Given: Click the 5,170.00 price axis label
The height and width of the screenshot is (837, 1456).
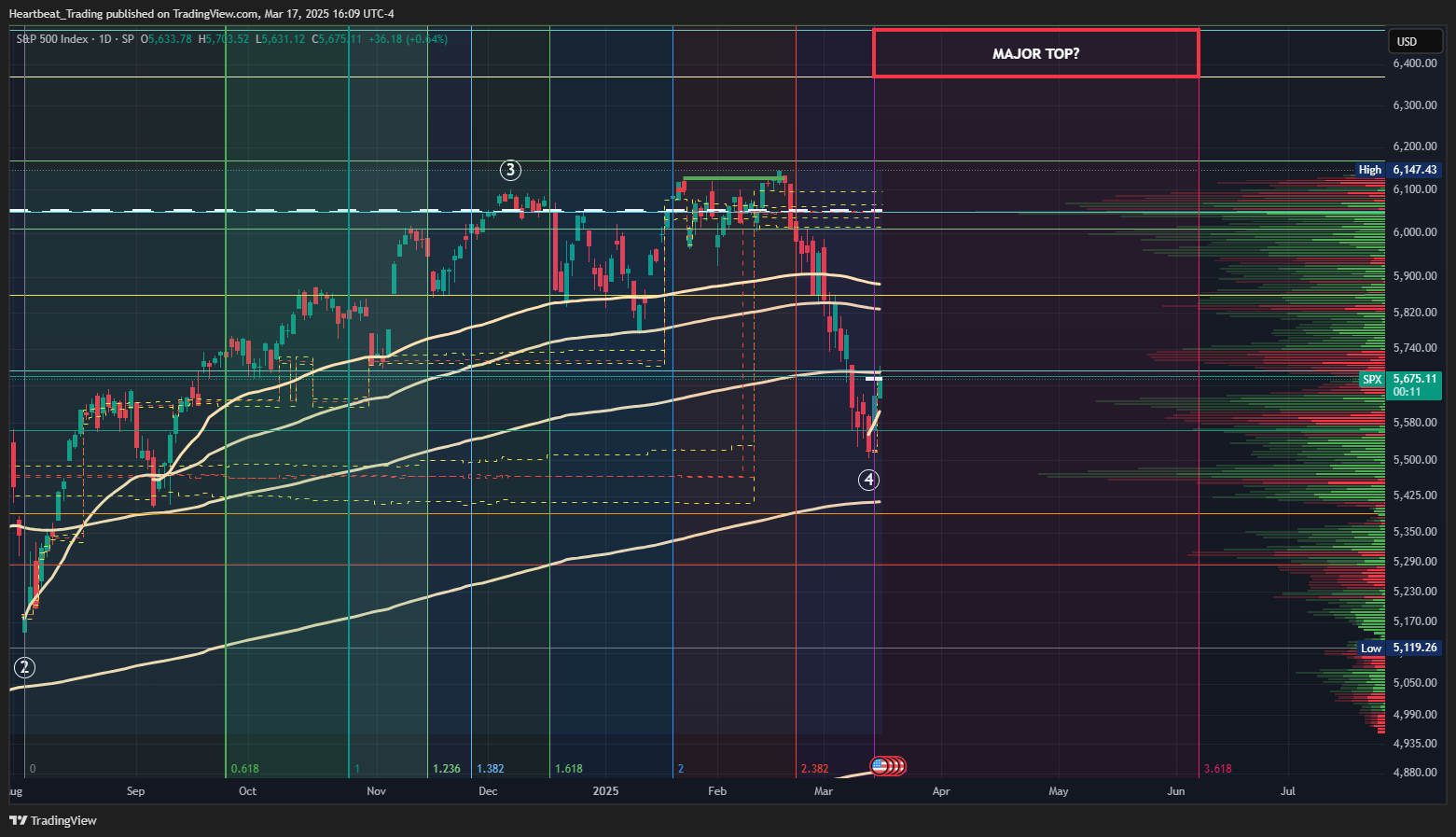Looking at the screenshot, I should click(x=1415, y=621).
